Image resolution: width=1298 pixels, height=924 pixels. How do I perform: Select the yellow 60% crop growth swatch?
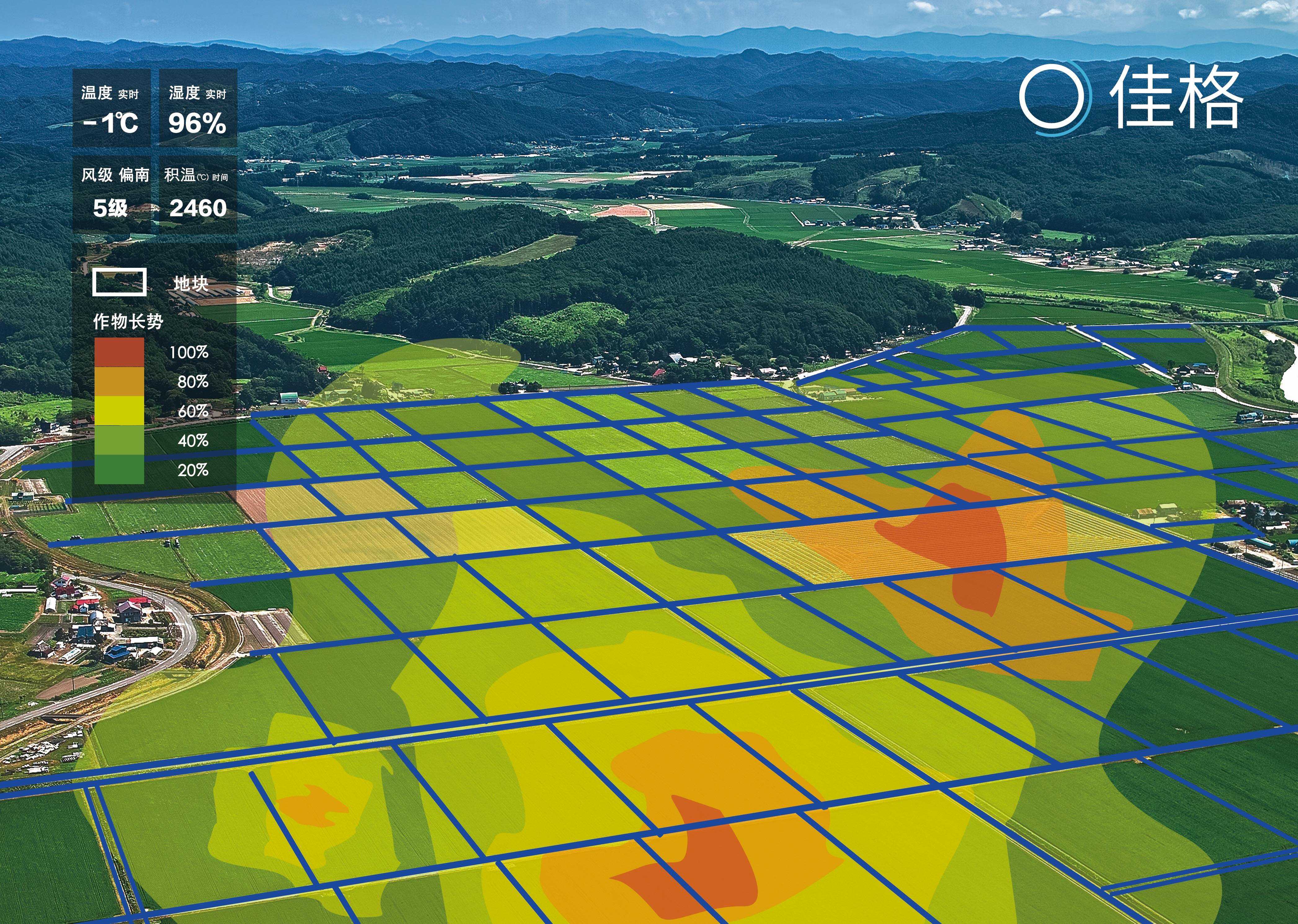click(x=119, y=411)
